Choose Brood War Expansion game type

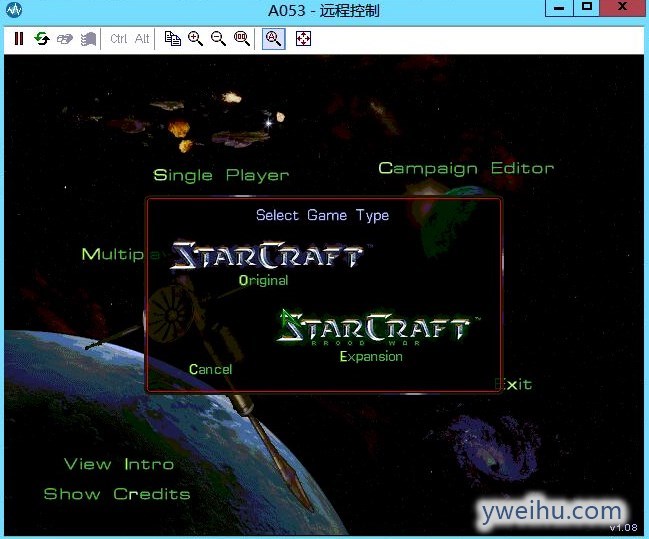(371, 356)
